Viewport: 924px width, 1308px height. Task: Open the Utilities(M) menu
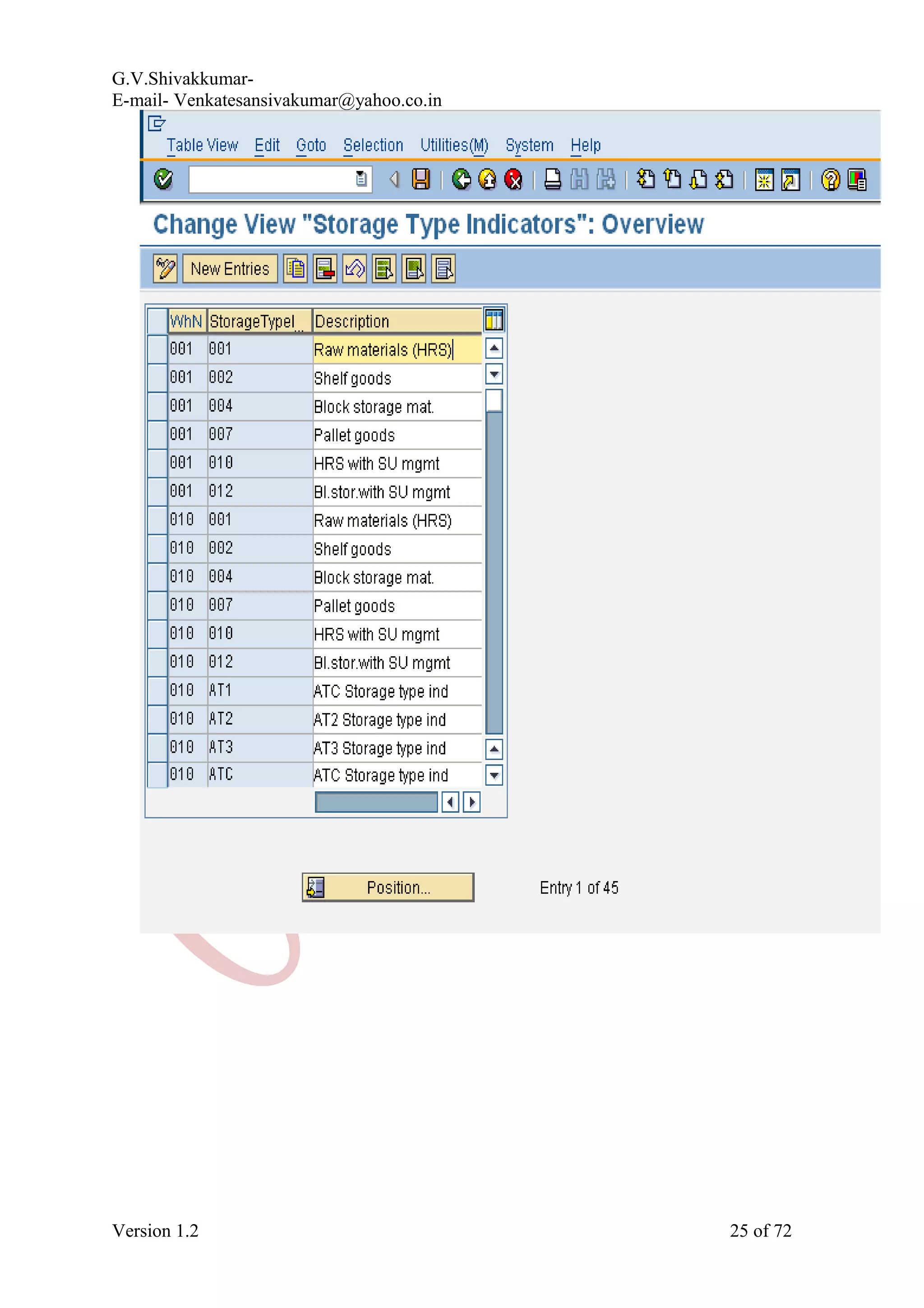(454, 146)
